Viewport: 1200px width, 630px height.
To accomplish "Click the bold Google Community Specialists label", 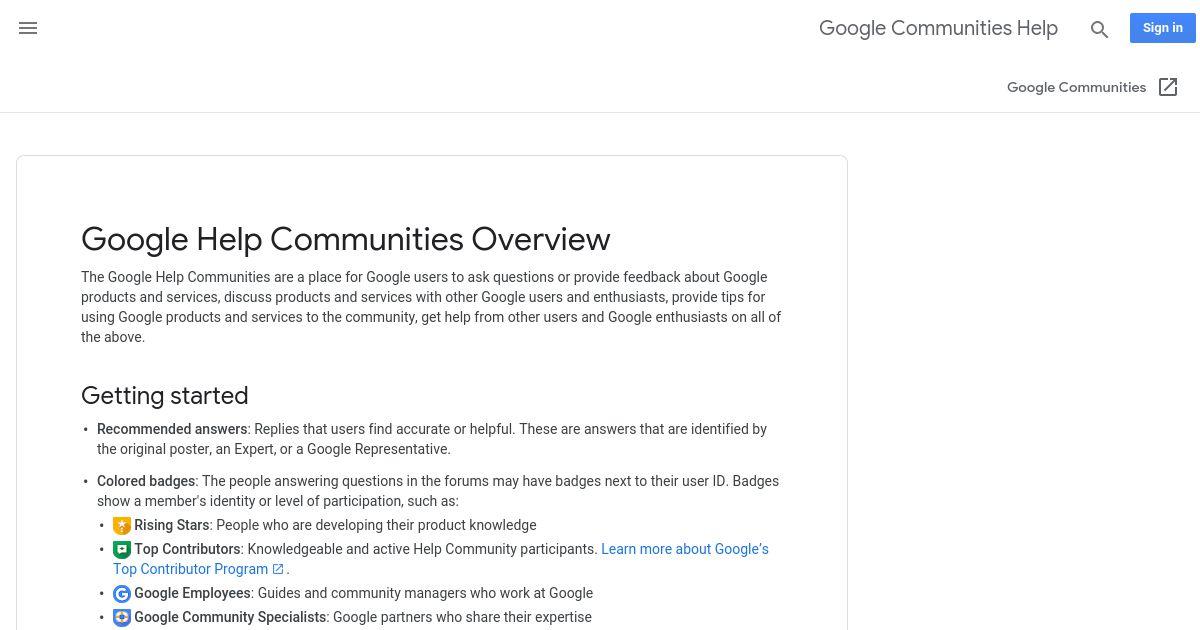I will tap(230, 617).
